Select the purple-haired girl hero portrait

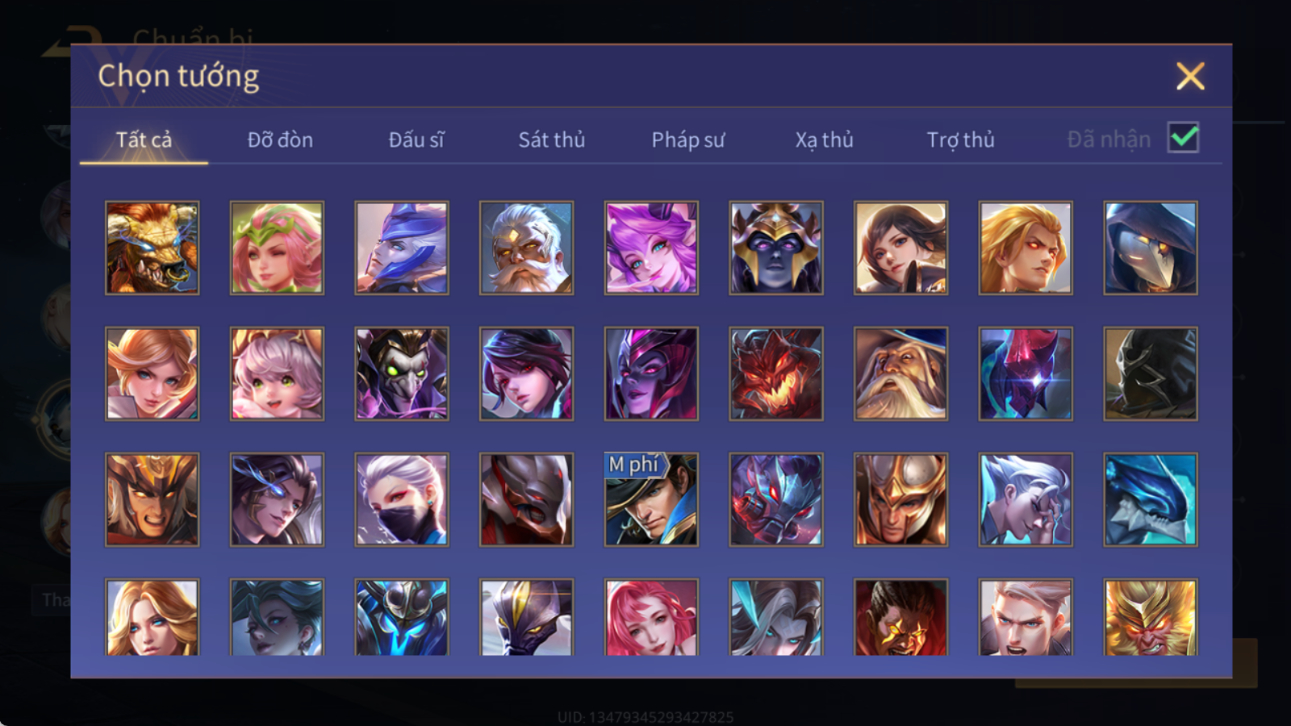tap(651, 248)
